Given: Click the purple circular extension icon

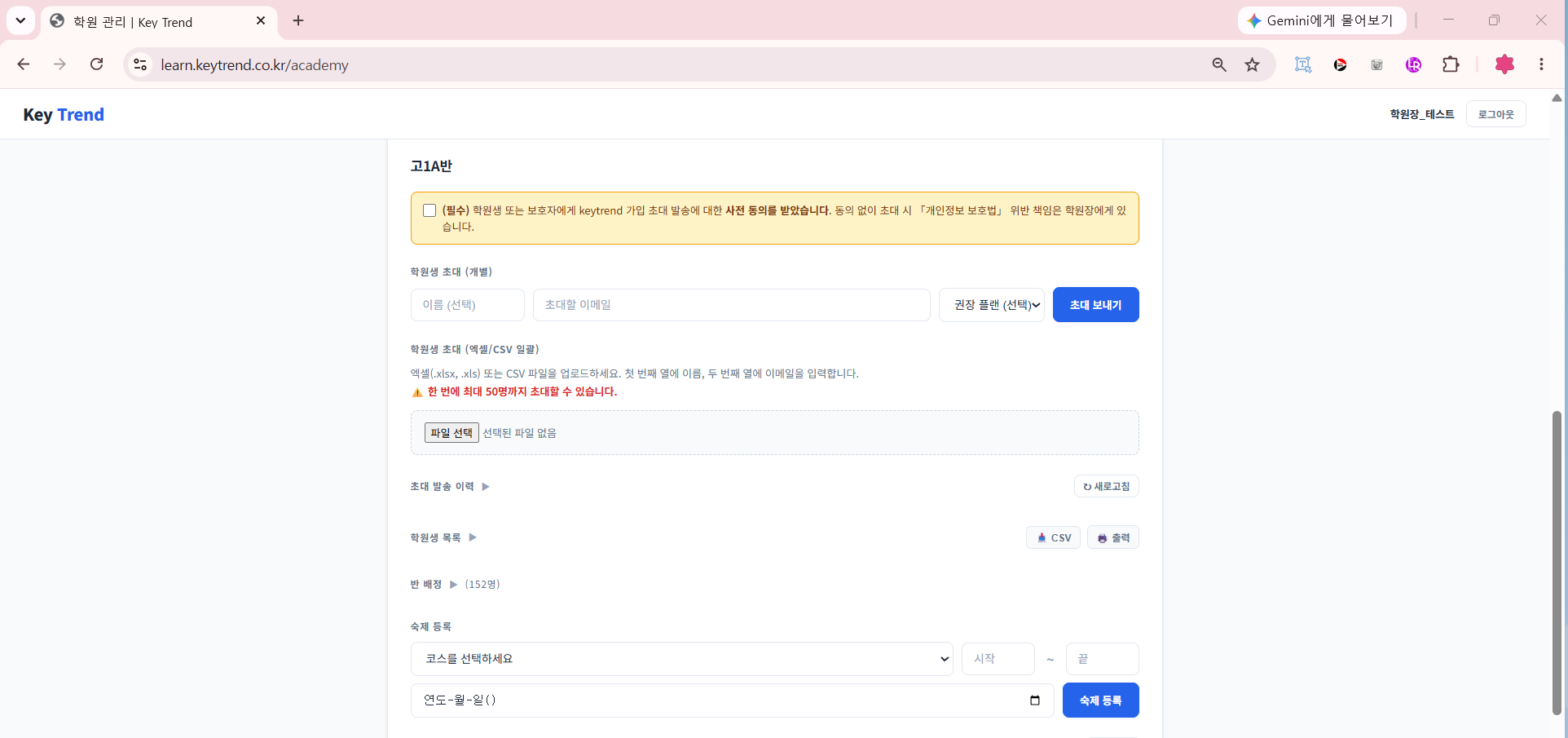Looking at the screenshot, I should pos(1414,64).
